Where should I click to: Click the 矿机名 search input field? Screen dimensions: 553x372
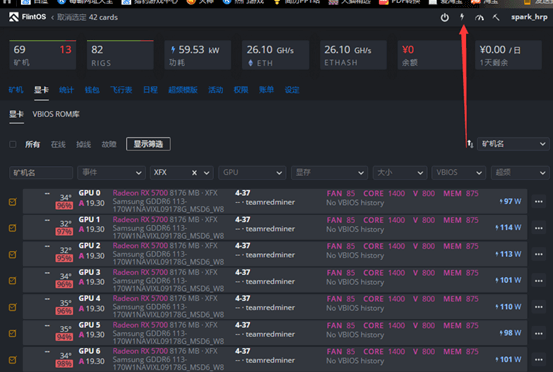pos(41,173)
